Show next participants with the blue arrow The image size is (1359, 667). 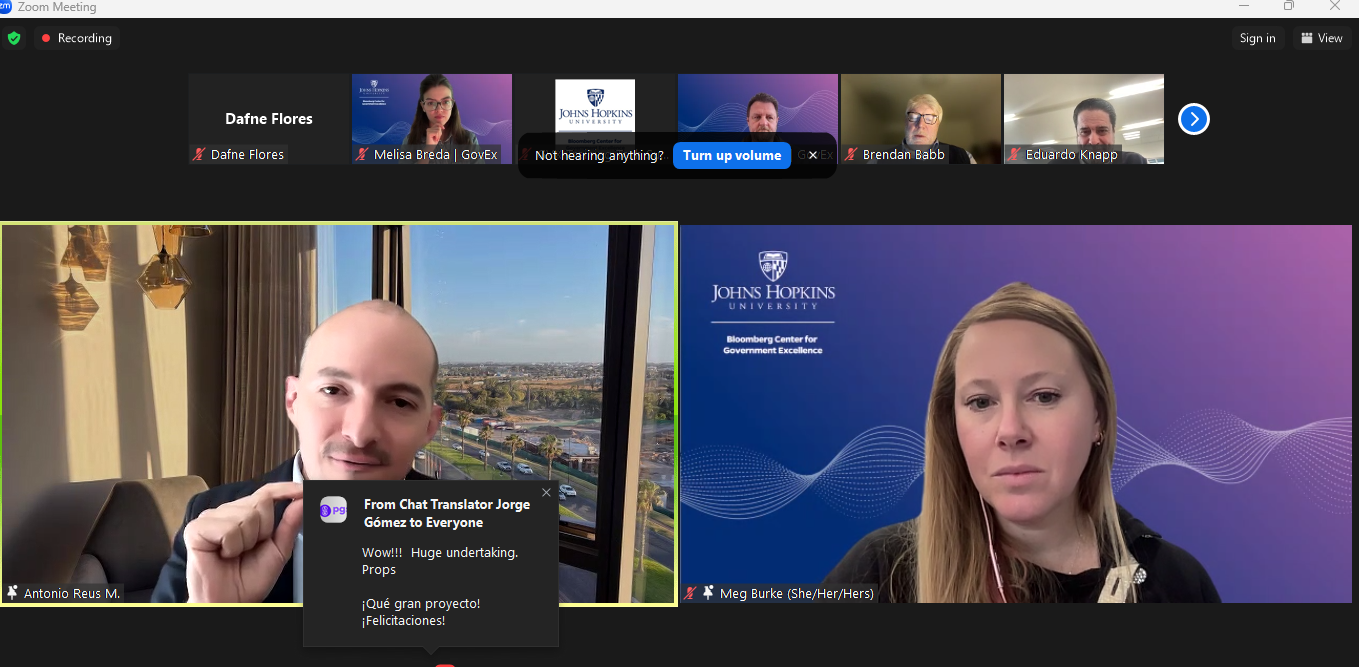point(1193,119)
